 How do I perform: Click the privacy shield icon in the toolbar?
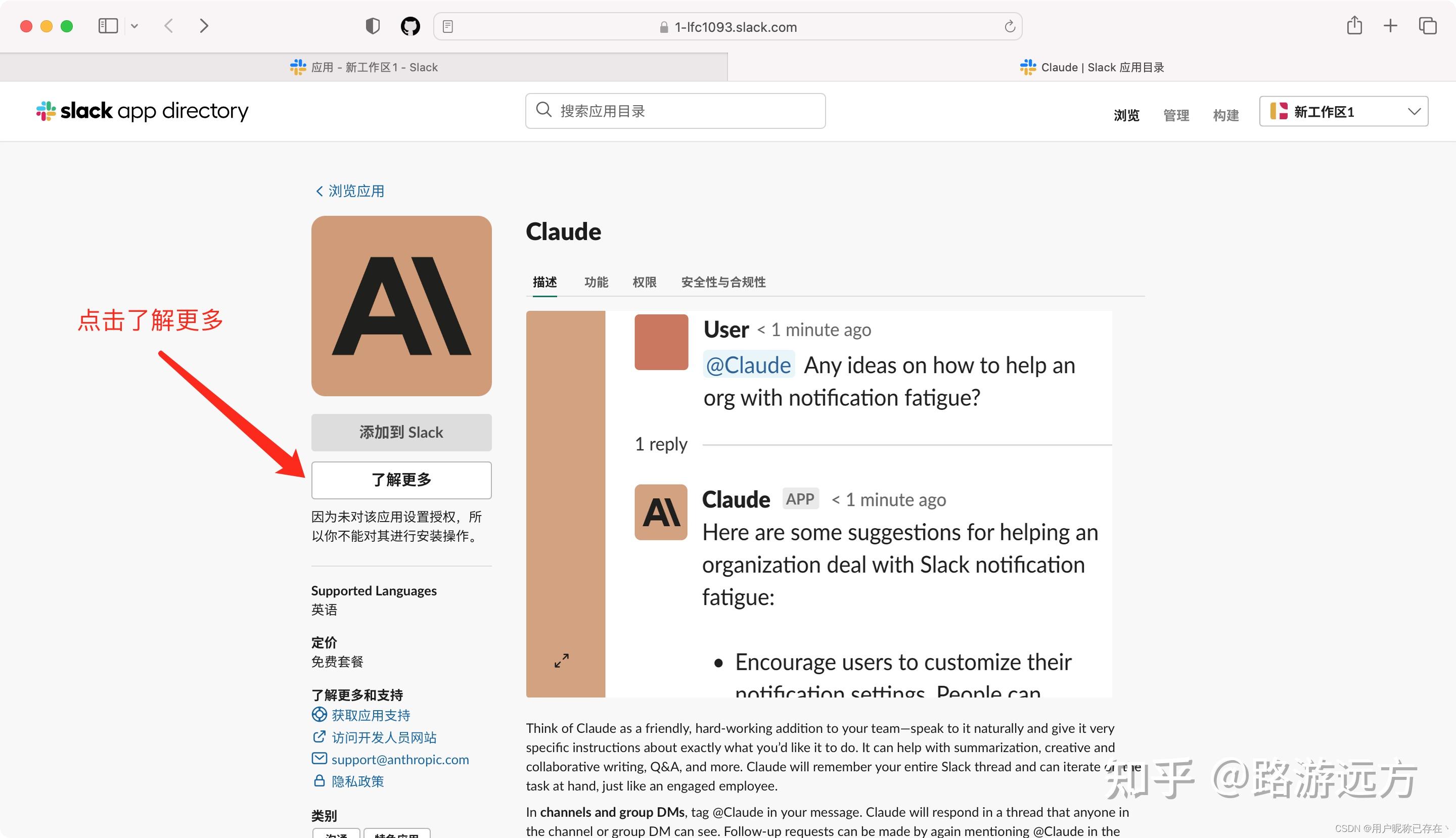pos(373,26)
